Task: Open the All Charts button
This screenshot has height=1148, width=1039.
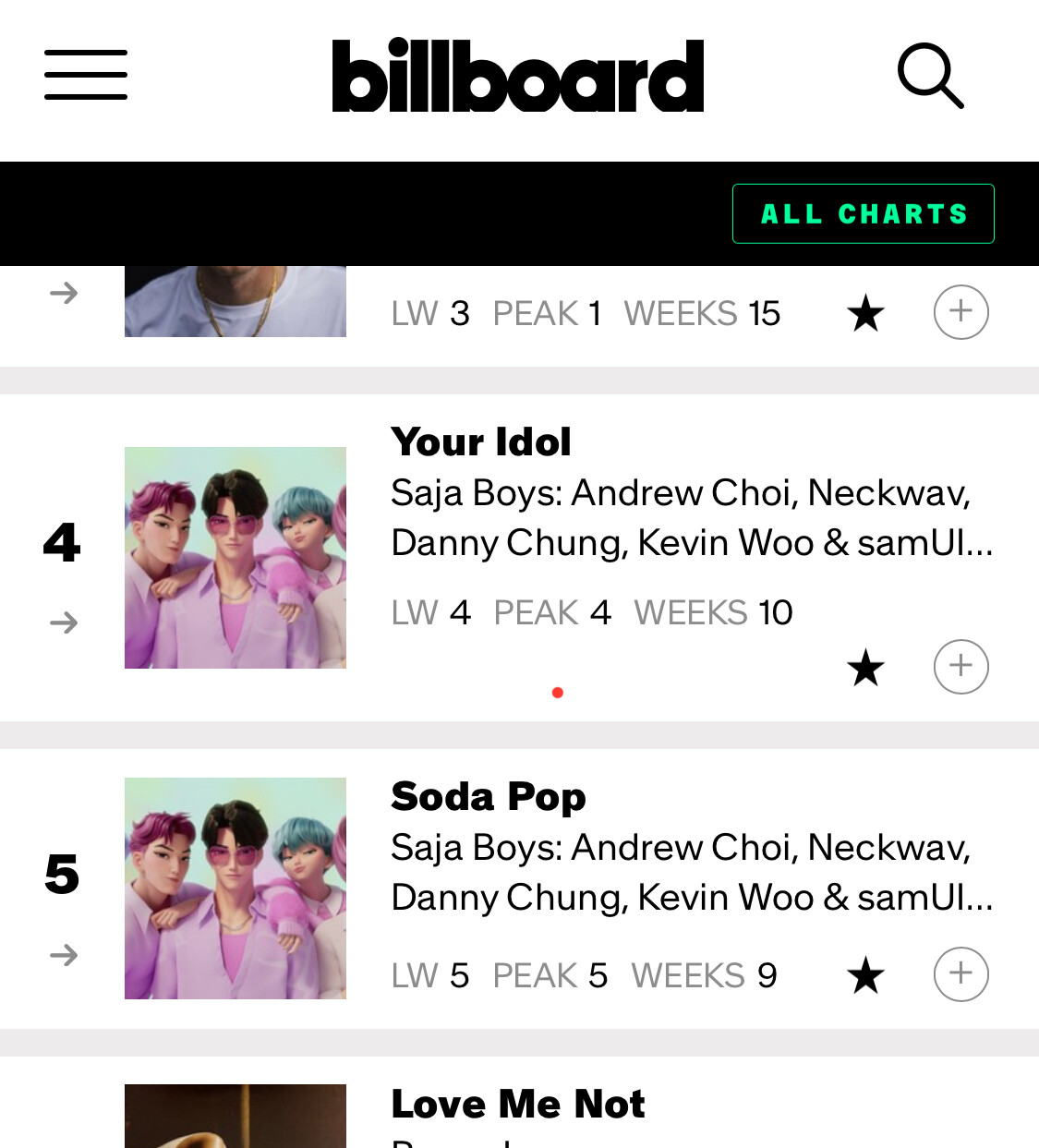Action: (863, 214)
